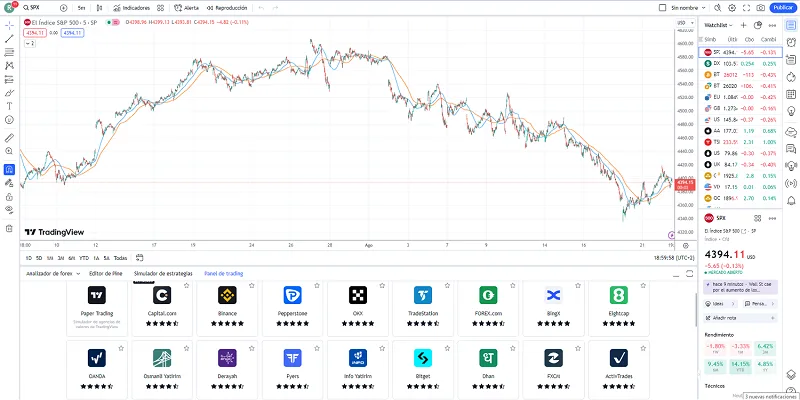
Task: Open the ideas lightbulb panel in right sidebar
Action: click(791, 111)
